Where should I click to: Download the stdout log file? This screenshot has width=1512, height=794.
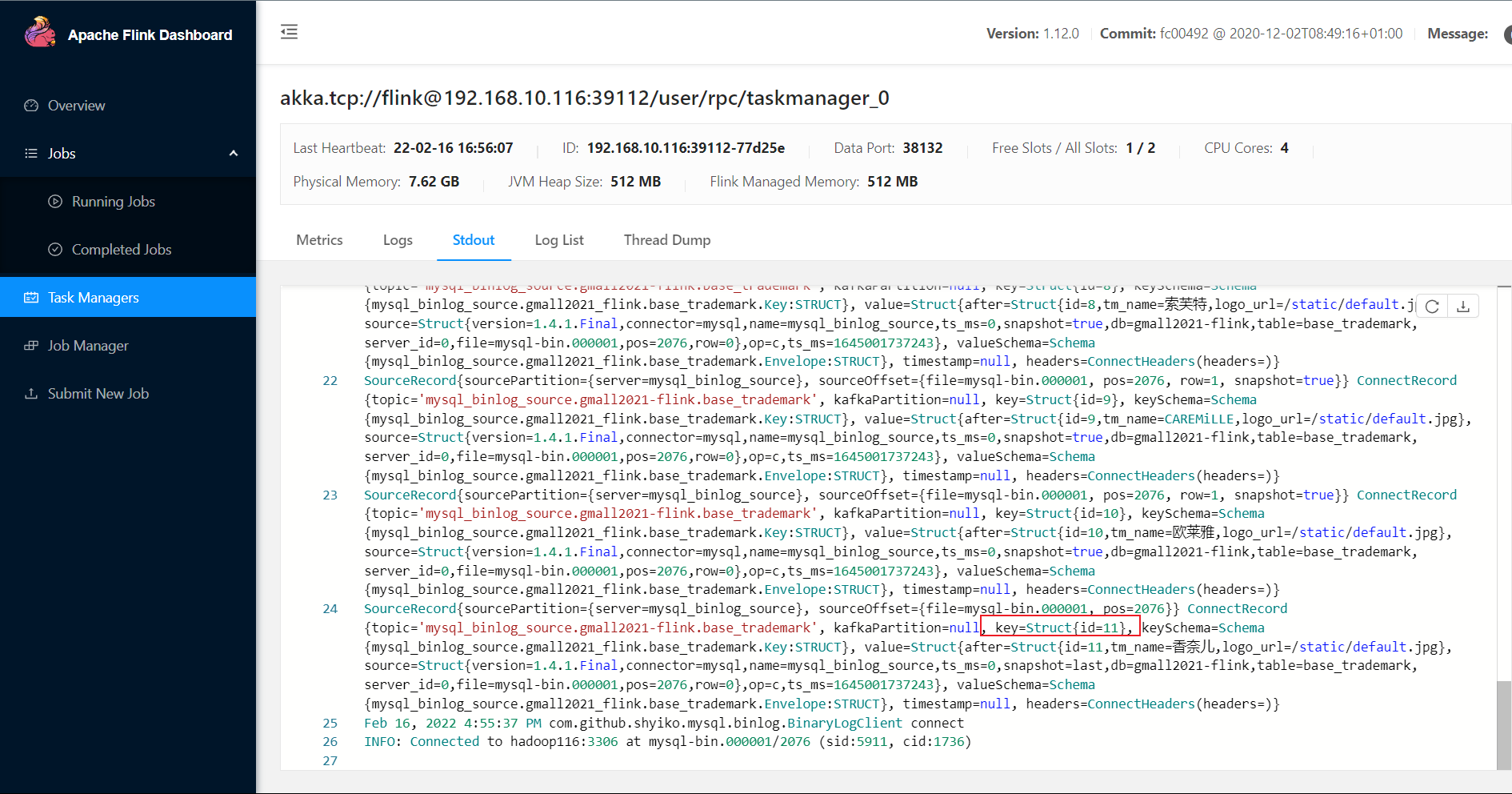[1463, 307]
